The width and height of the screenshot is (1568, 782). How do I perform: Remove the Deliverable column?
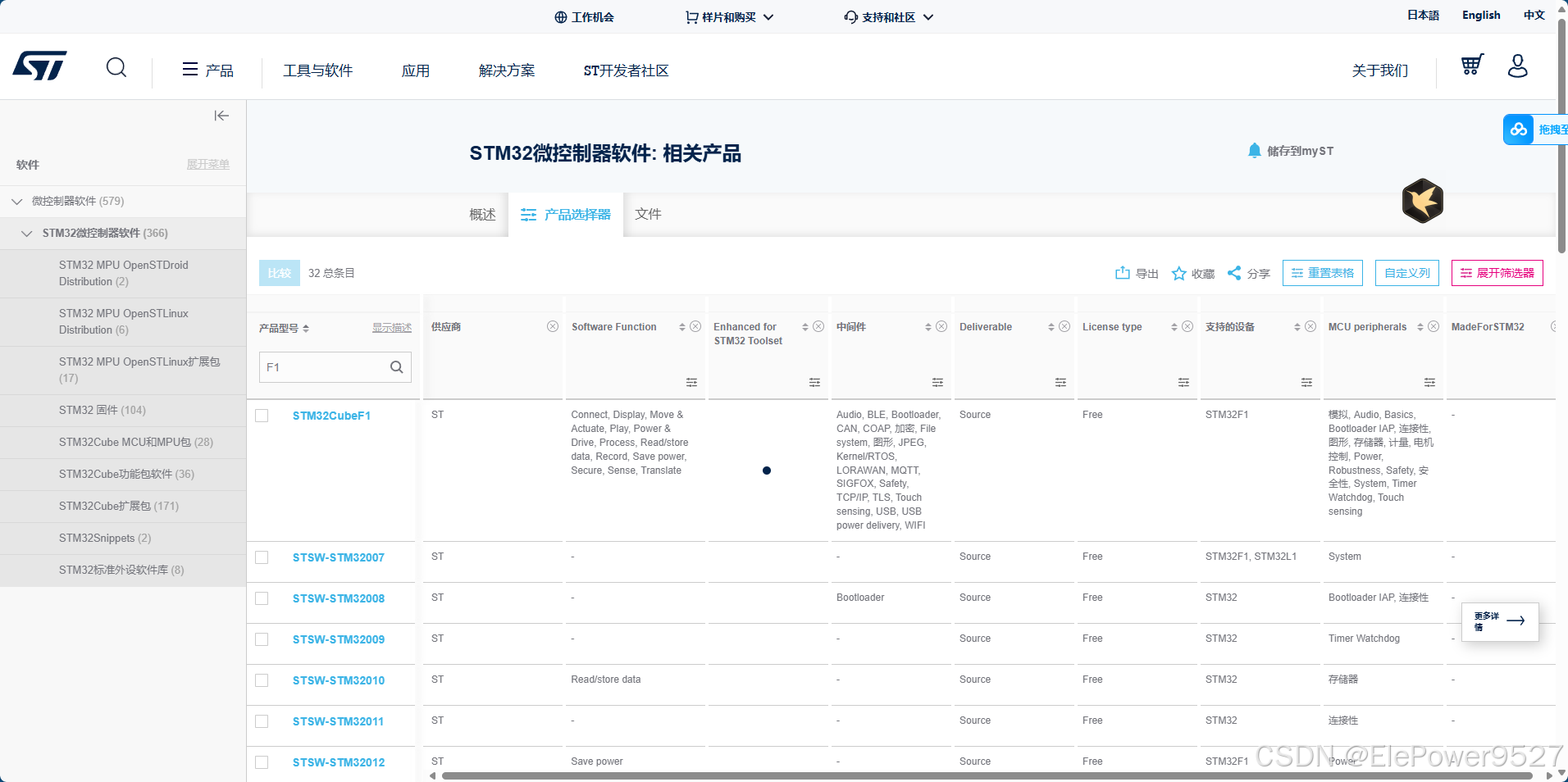[x=1064, y=326]
